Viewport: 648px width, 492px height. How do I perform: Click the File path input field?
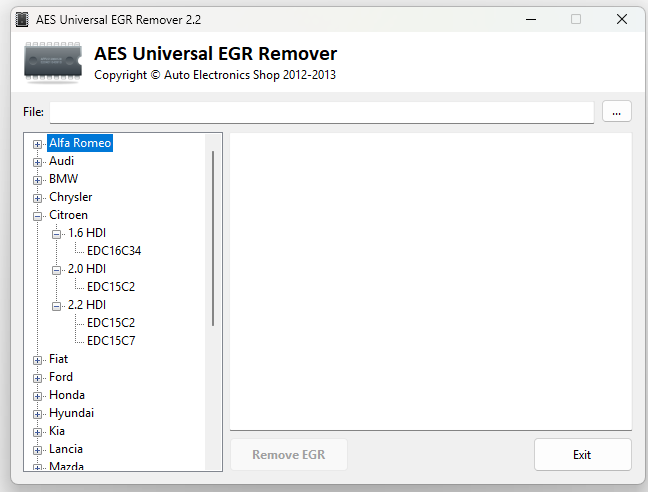(x=322, y=112)
